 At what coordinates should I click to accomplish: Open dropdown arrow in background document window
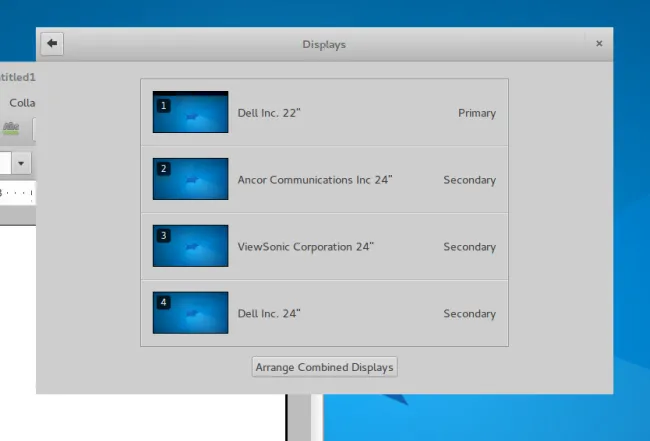(x=21, y=163)
